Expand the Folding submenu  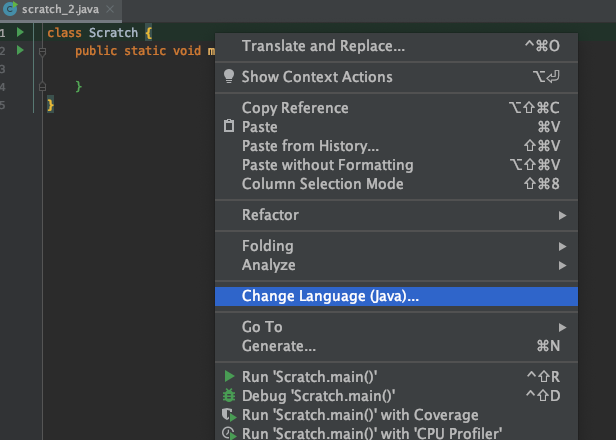point(396,246)
